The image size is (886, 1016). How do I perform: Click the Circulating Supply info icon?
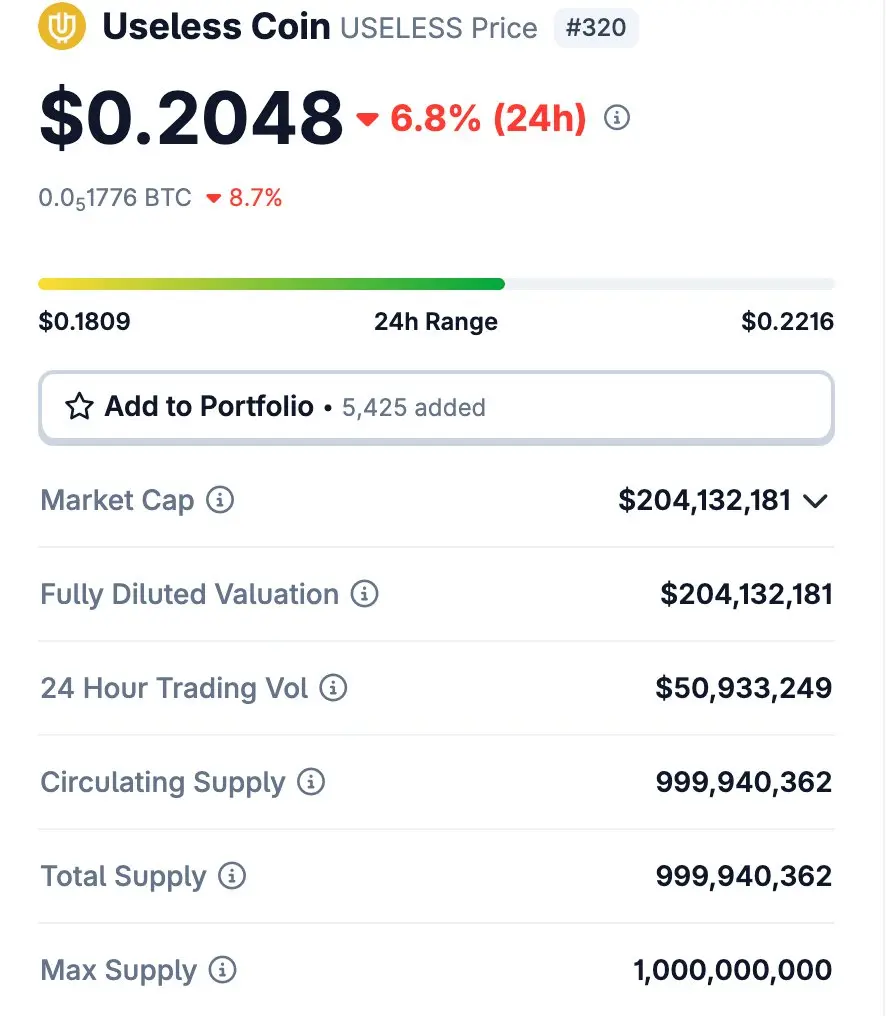(x=310, y=782)
